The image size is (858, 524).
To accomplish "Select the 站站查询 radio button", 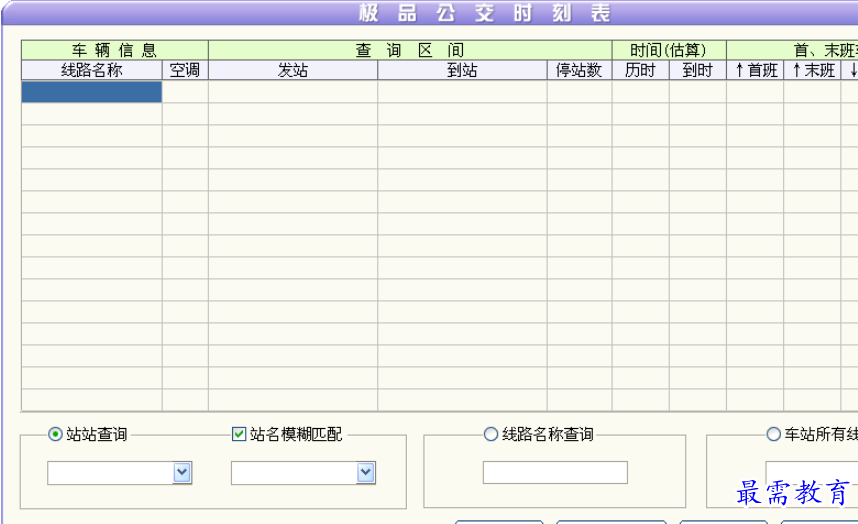I will coord(55,434).
